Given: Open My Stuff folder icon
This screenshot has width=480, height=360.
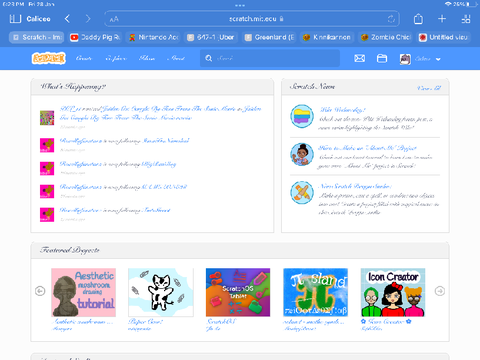Looking at the screenshot, I should pos(382,58).
